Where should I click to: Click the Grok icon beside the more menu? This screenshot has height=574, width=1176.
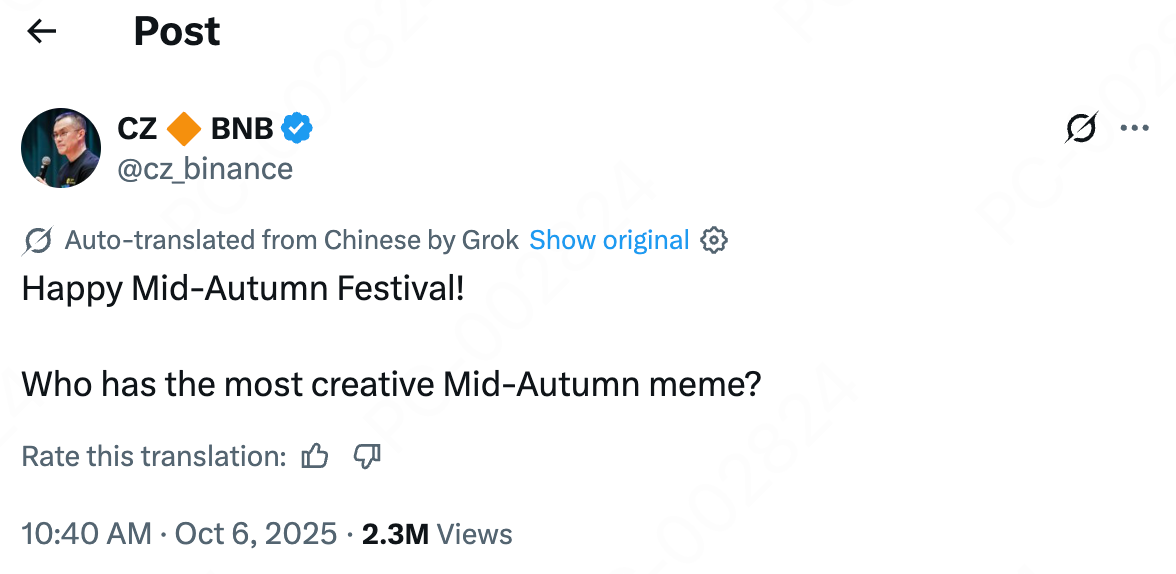pos(1082,128)
